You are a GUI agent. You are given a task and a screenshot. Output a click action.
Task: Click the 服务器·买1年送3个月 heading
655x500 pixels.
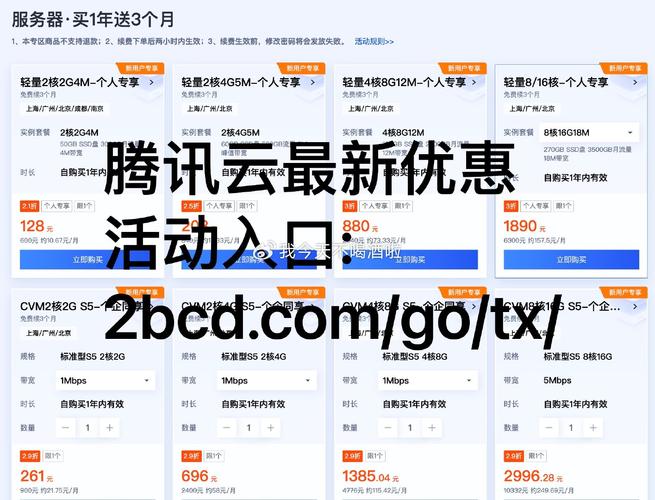(x=92, y=20)
